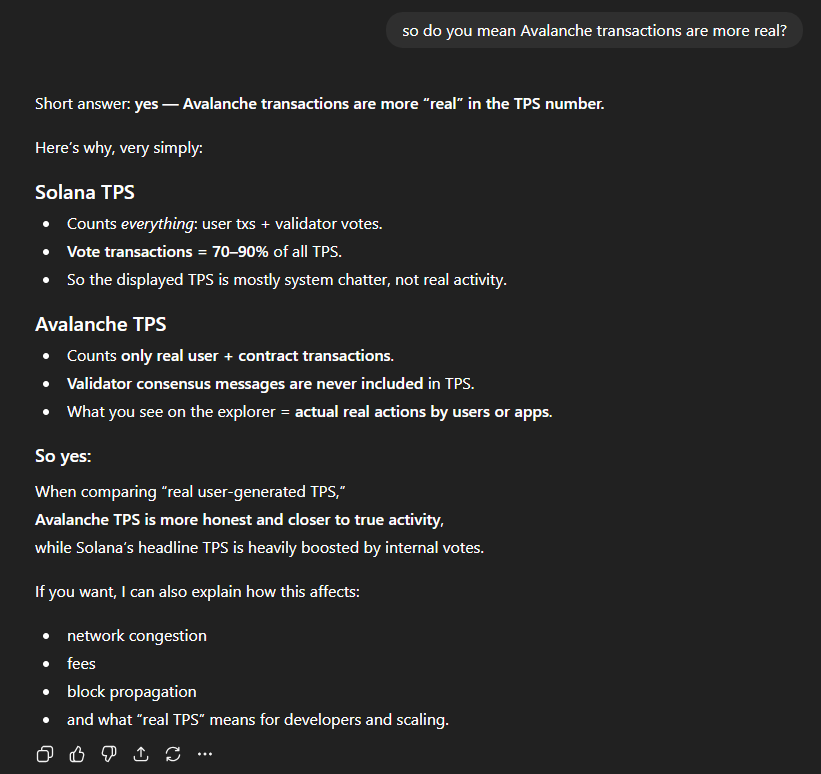Click the "block propagation" bullet item

[x=132, y=692]
